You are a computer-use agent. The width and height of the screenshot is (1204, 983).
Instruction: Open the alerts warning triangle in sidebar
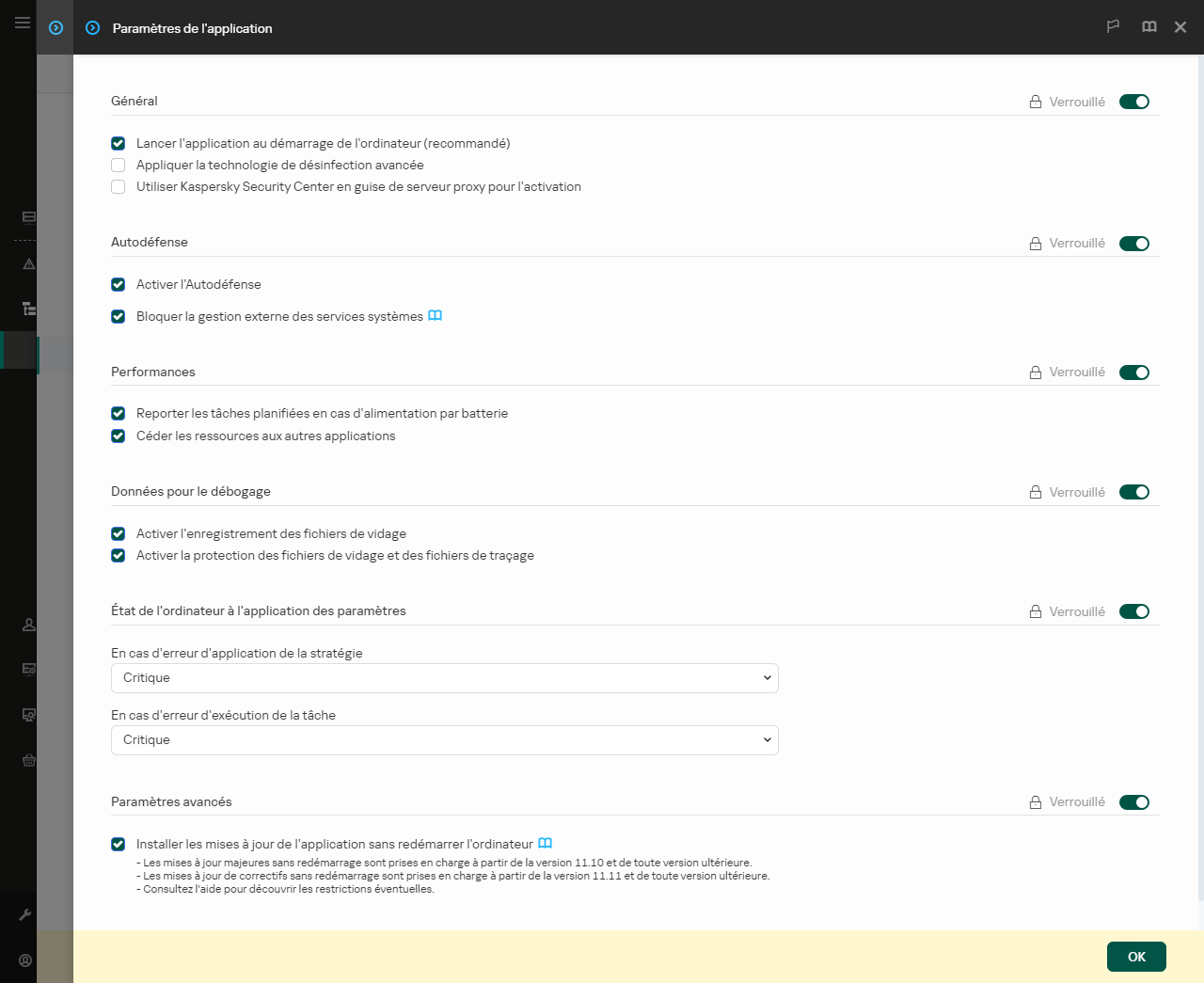27,264
